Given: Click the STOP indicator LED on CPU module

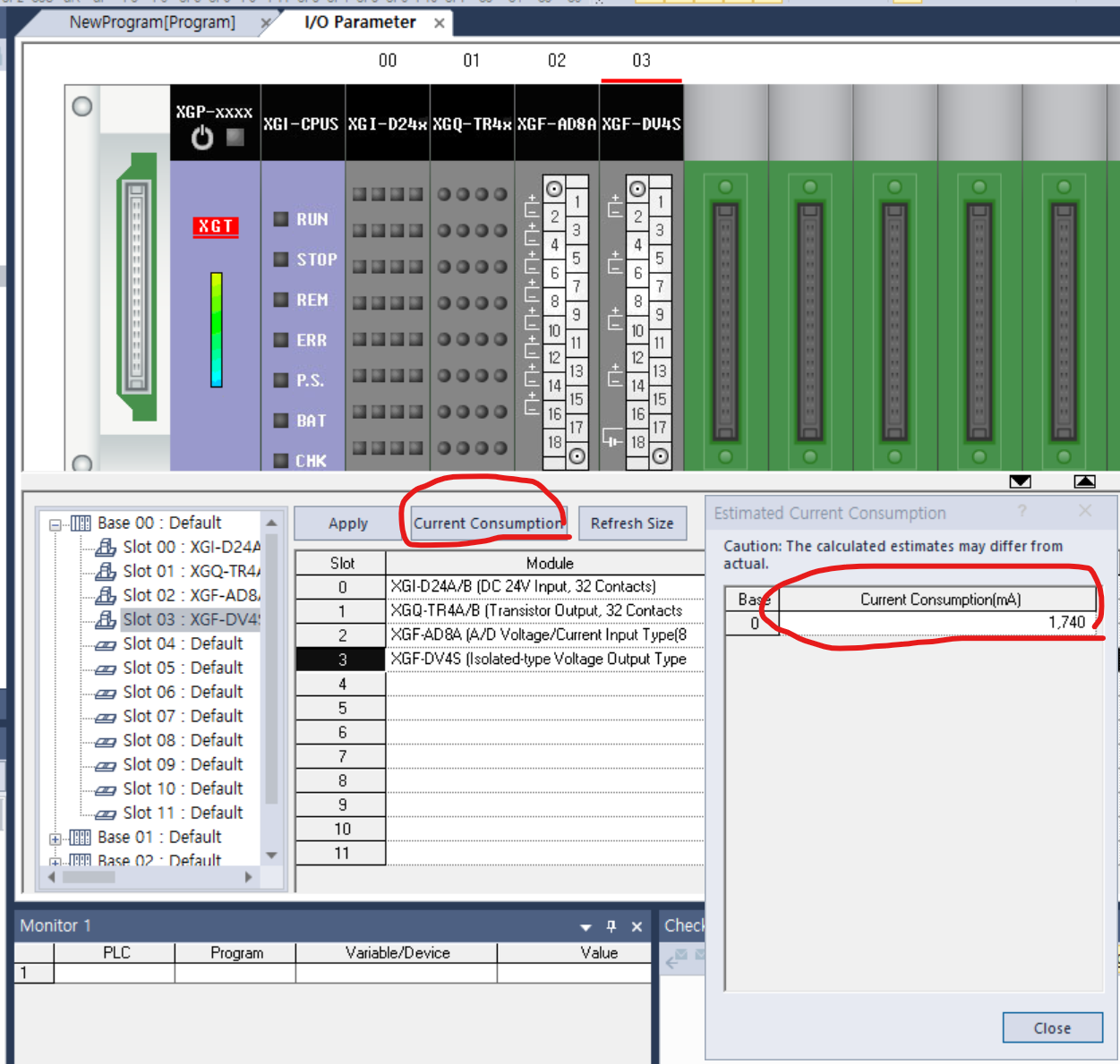Looking at the screenshot, I should point(281,260).
